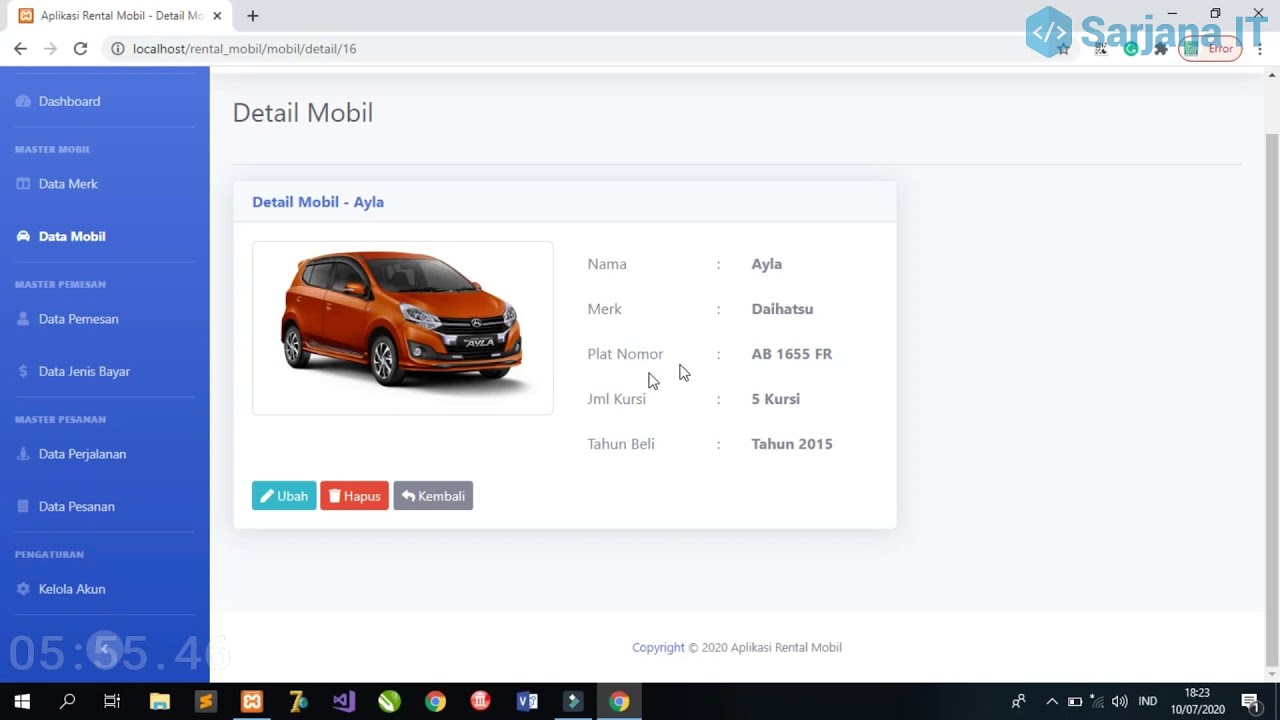Open the Data Merk menu item
Image resolution: width=1280 pixels, height=720 pixels.
pos(57,184)
